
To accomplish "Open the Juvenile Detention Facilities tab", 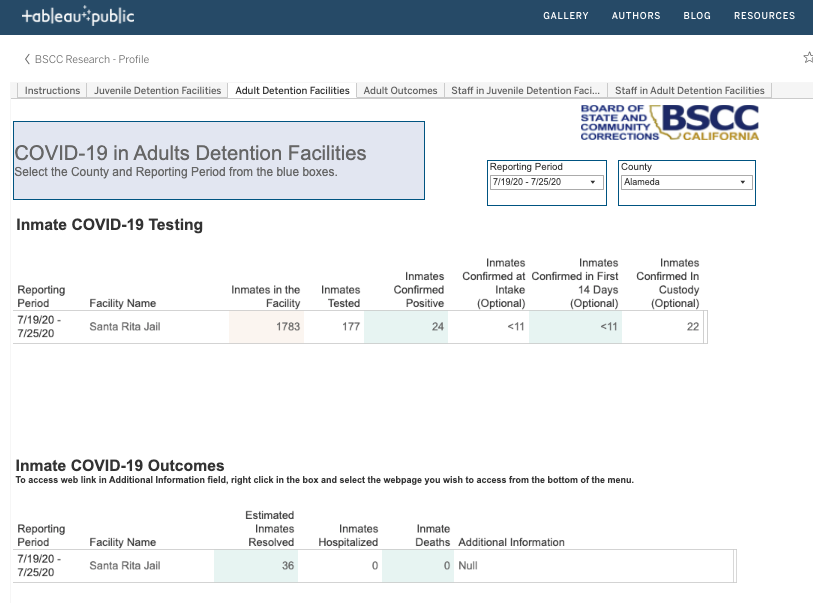I will click(x=158, y=91).
